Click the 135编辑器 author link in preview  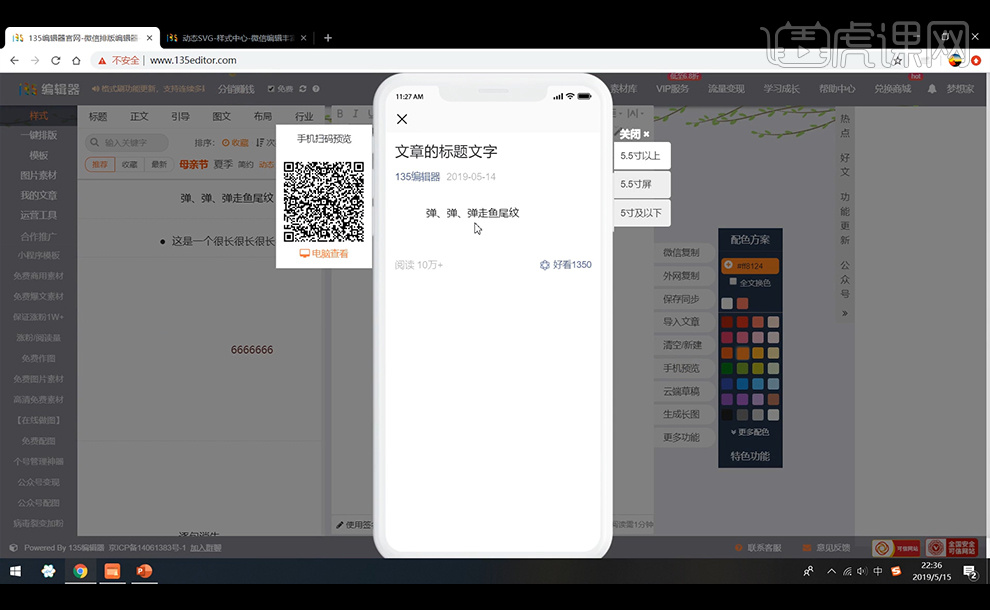point(417,177)
